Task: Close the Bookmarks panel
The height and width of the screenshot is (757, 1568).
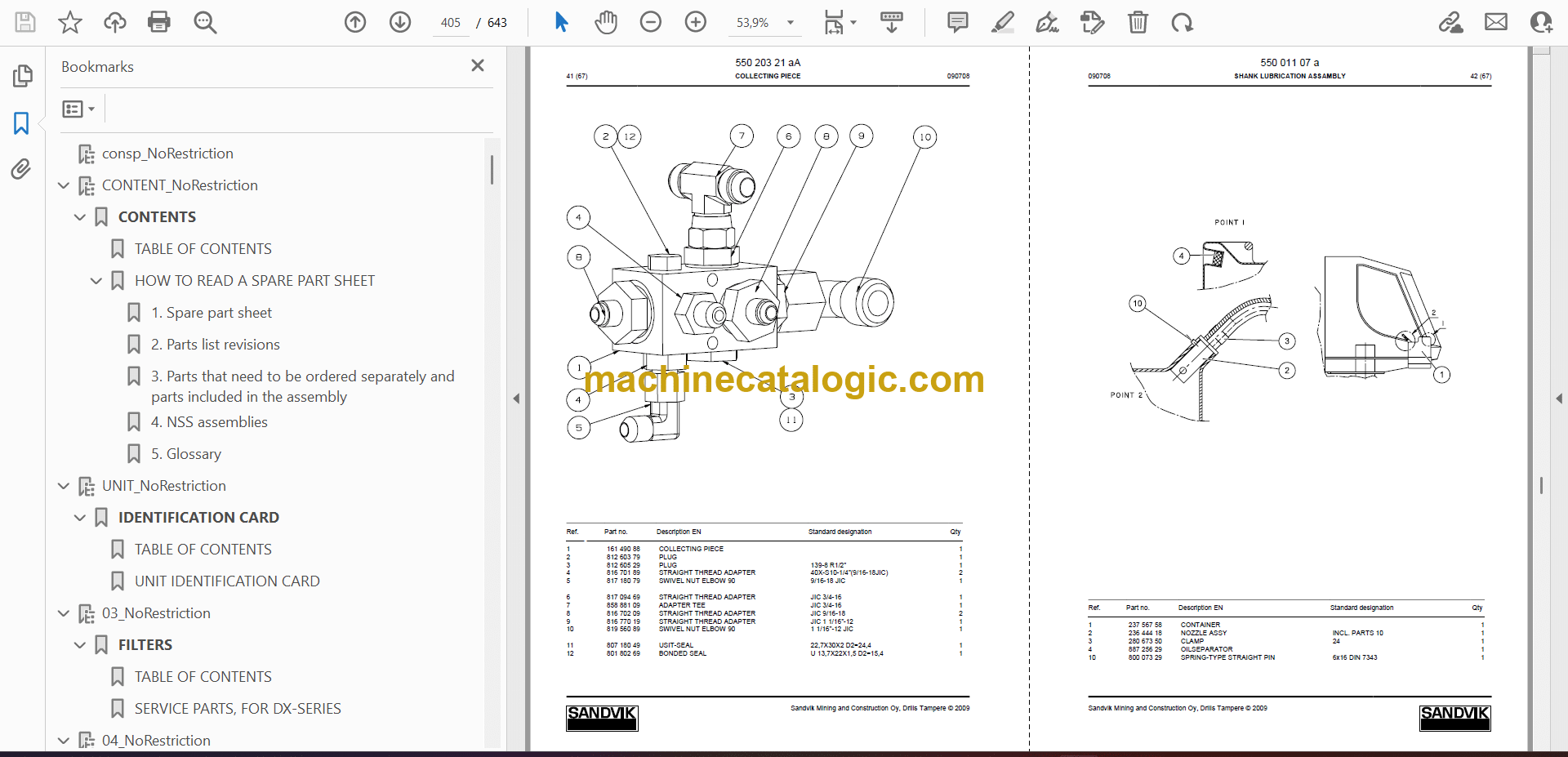Action: tap(478, 65)
